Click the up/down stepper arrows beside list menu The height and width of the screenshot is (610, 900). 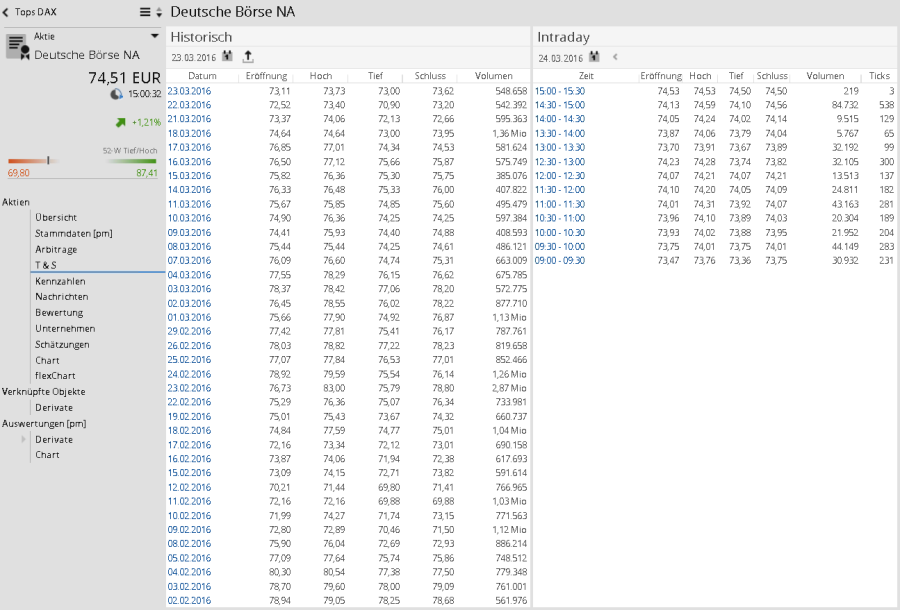(x=158, y=13)
